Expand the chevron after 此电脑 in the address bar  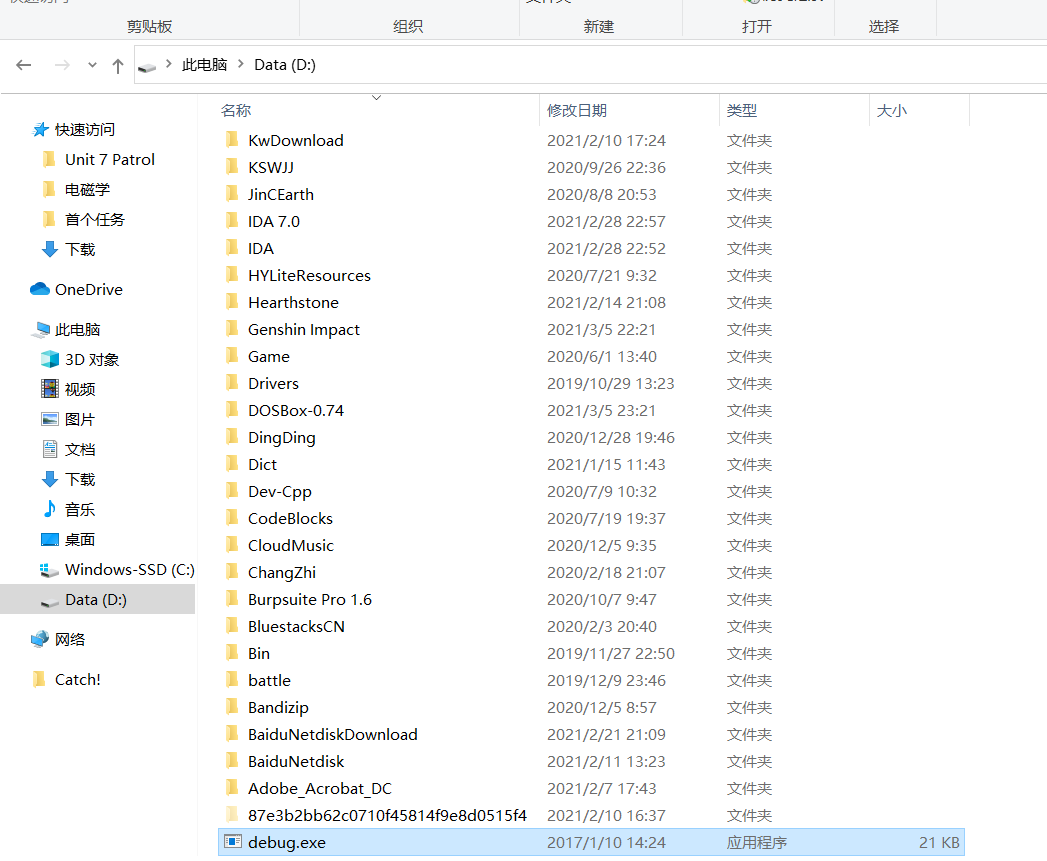(x=241, y=64)
